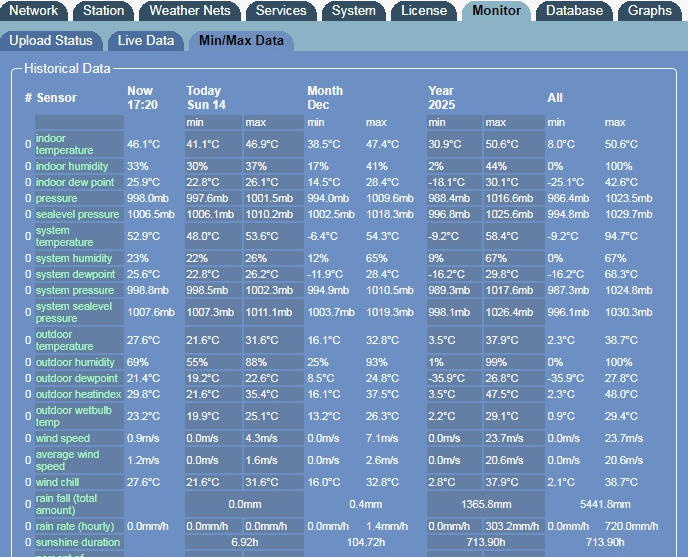Screen dimensions: 688x557
Task: Show the Upload Status sub-tab
Action: 51,40
